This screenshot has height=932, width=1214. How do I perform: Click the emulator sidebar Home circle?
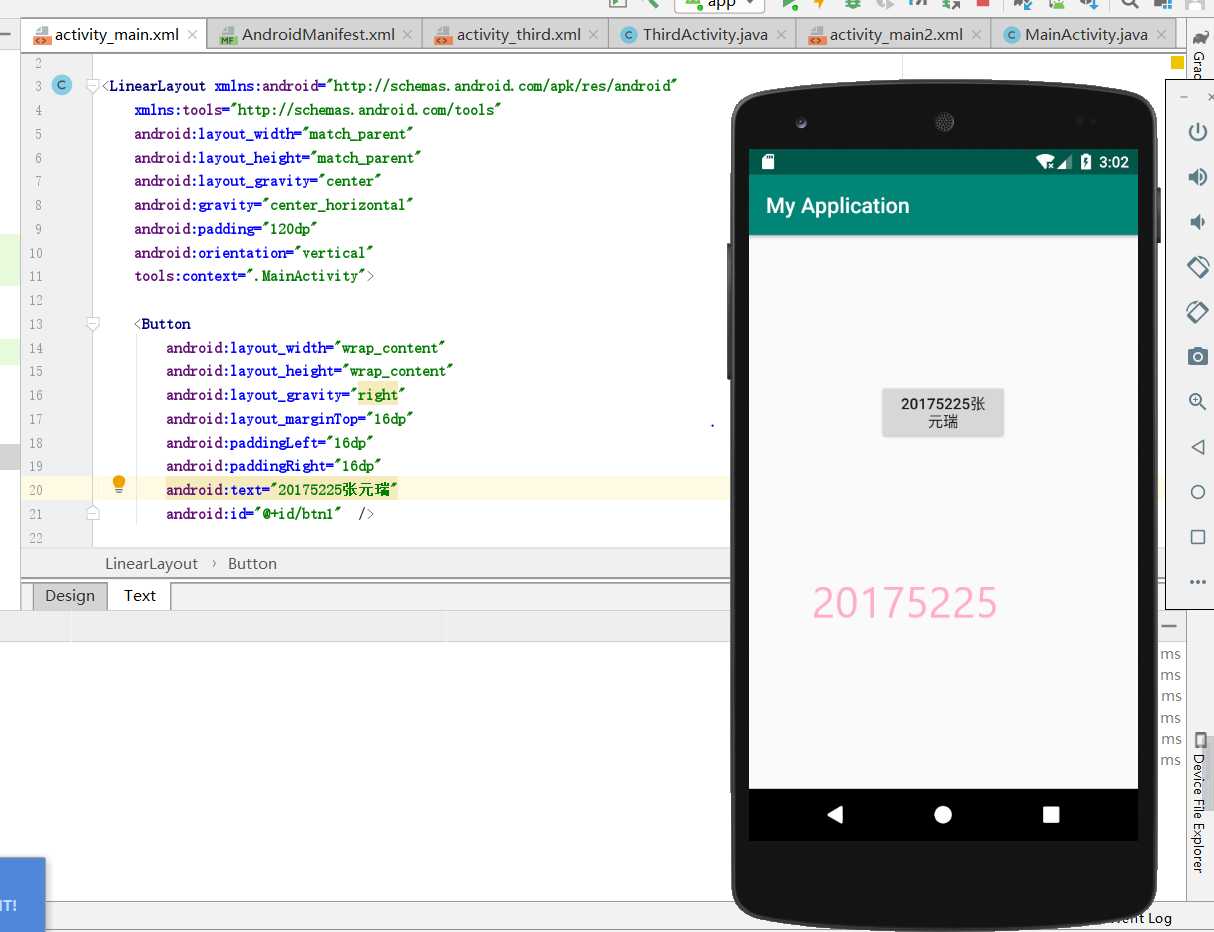1197,492
